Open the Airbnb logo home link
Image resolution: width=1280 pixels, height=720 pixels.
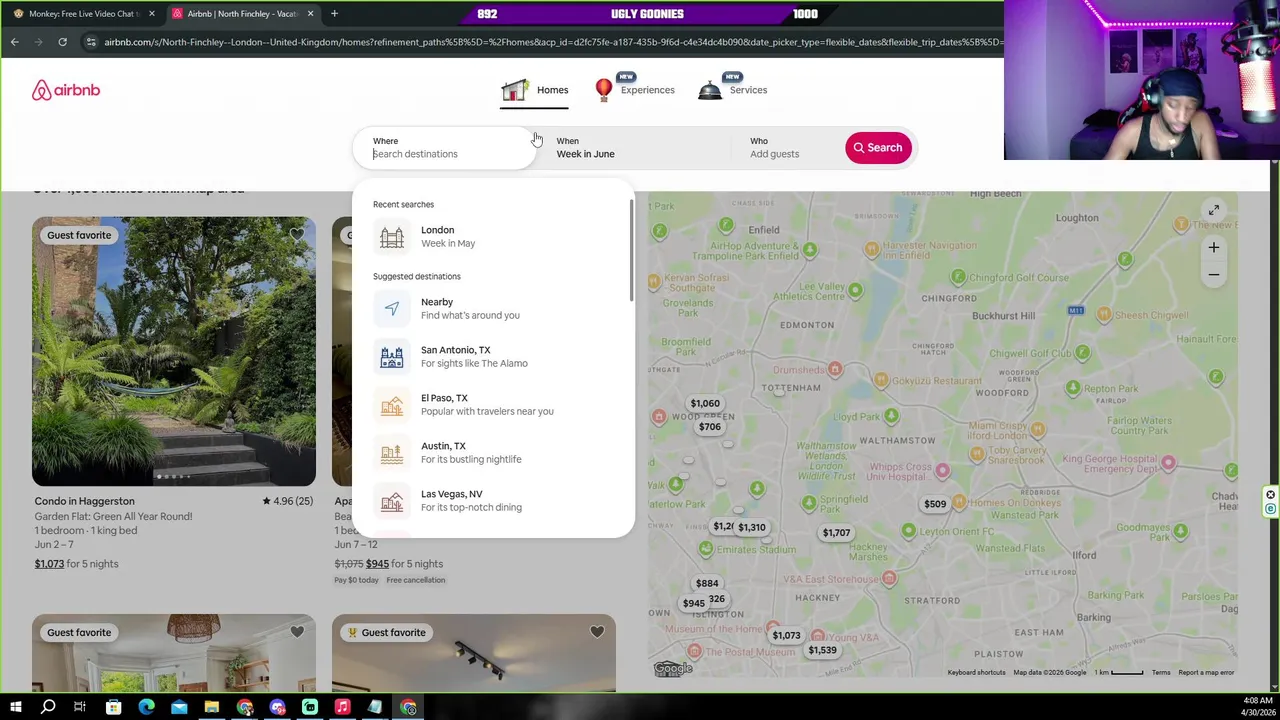[x=66, y=90]
